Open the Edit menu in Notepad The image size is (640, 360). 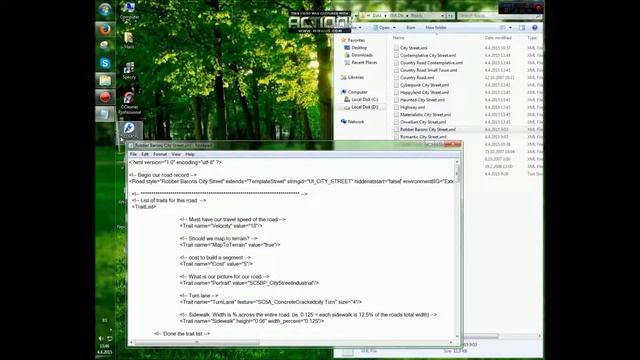pos(145,154)
